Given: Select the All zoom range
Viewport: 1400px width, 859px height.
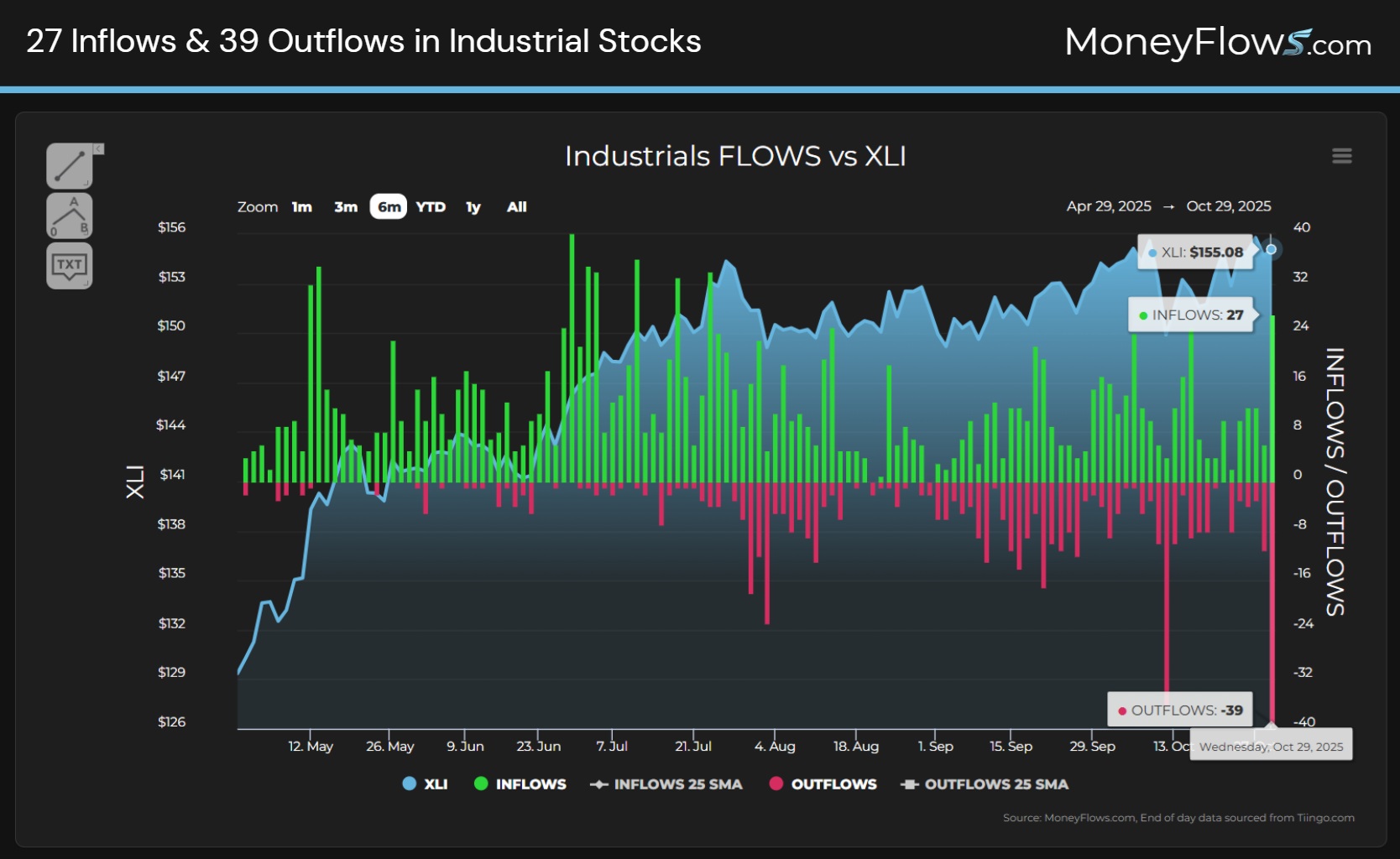Looking at the screenshot, I should click(x=516, y=206).
